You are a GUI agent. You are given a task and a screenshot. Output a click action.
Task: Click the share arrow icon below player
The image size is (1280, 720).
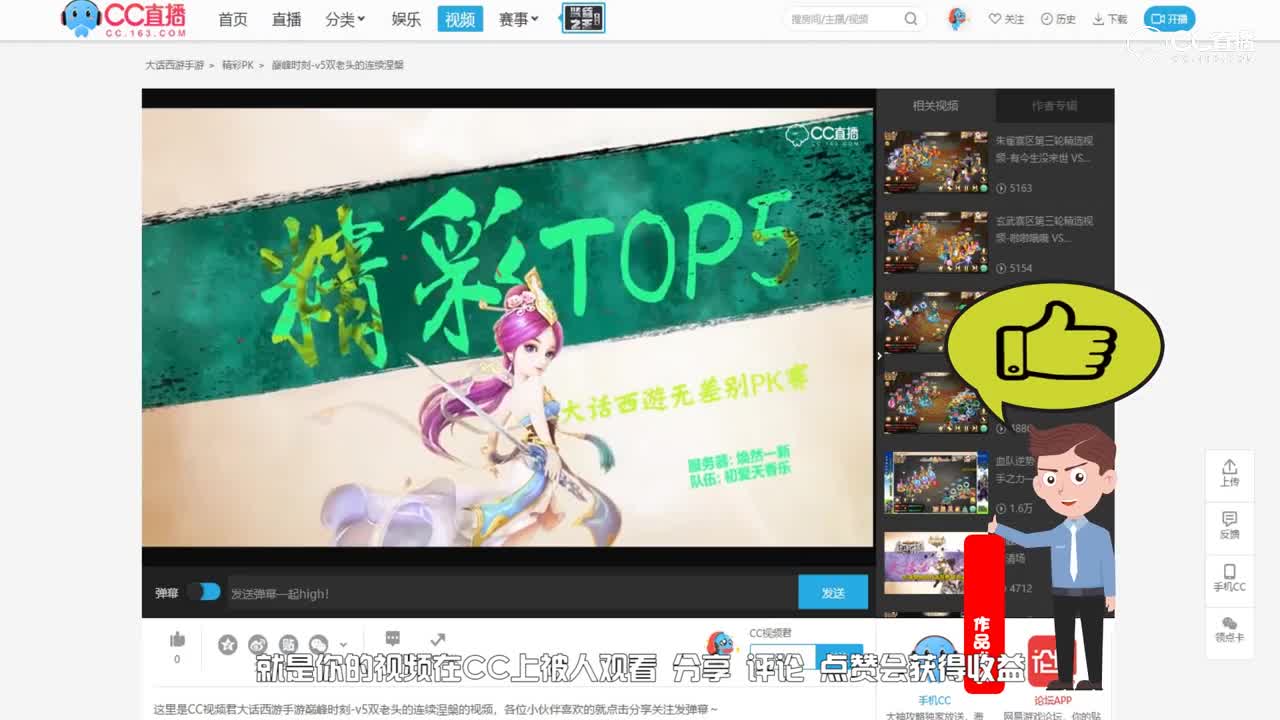pyautogui.click(x=437, y=639)
